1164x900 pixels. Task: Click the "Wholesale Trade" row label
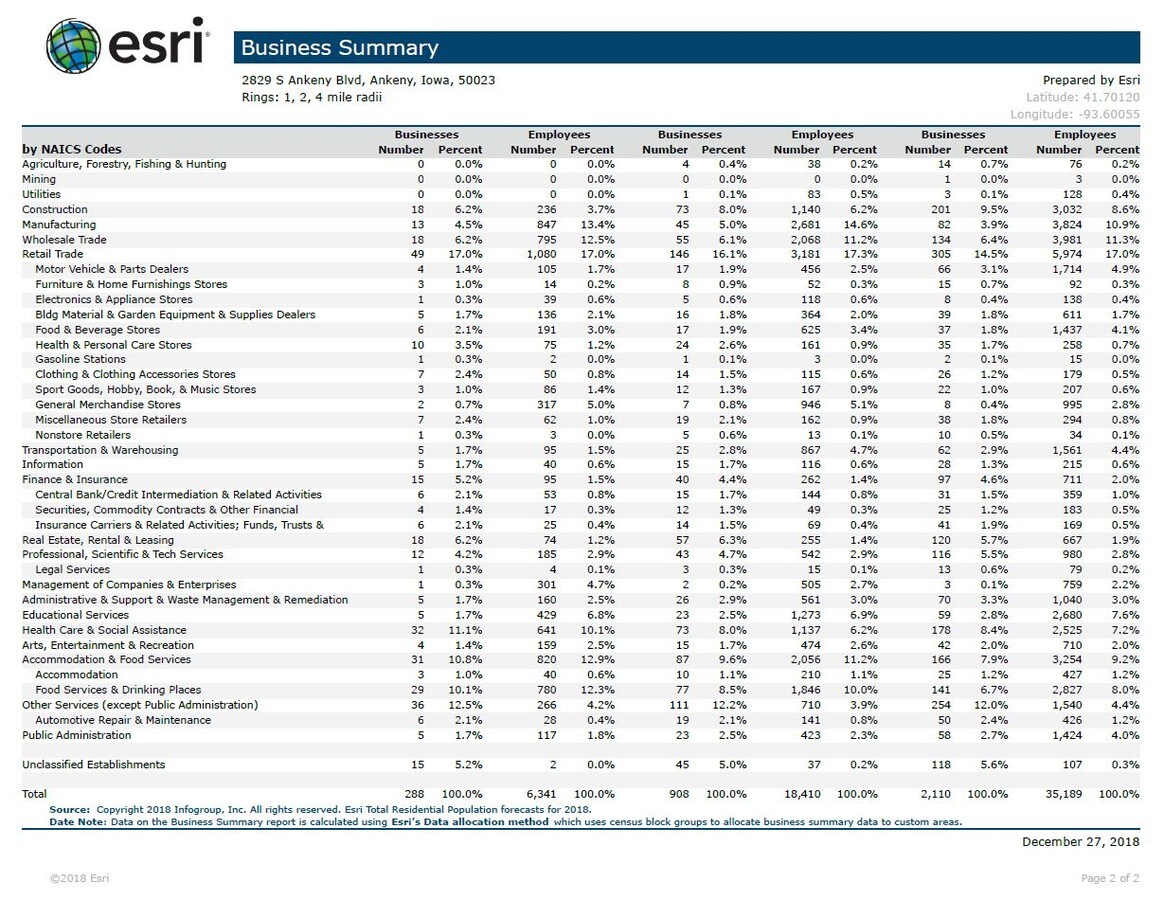point(64,240)
